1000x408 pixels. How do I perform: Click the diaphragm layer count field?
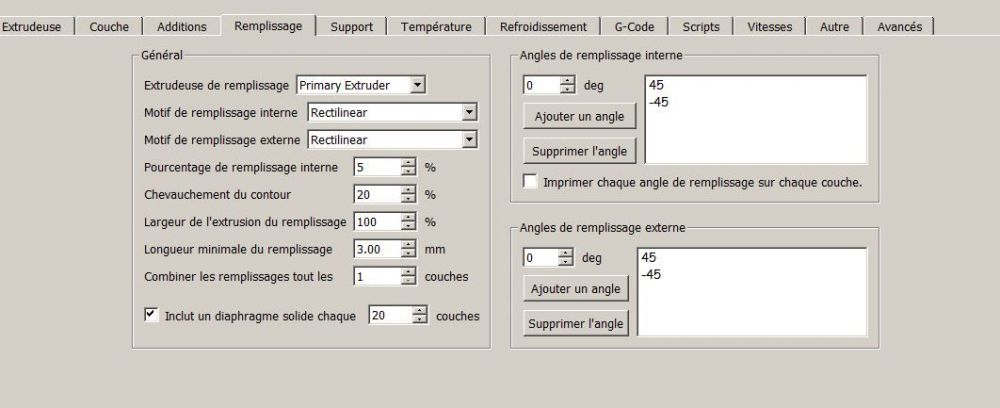coord(389,315)
